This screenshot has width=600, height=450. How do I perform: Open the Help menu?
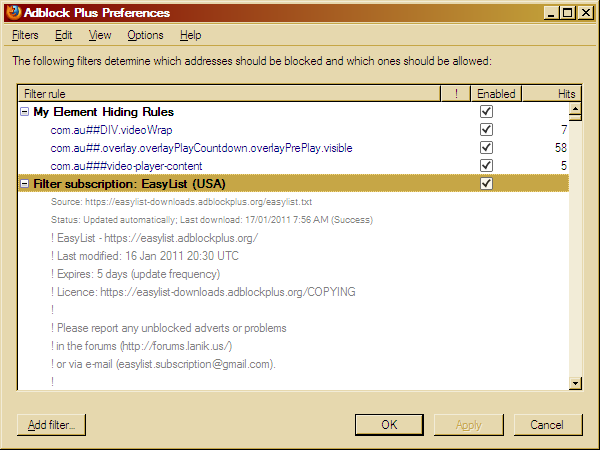coord(191,35)
